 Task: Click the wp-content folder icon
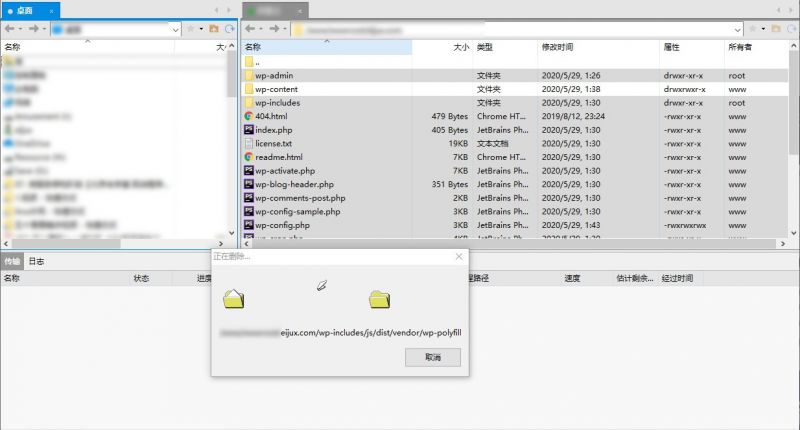click(x=249, y=89)
